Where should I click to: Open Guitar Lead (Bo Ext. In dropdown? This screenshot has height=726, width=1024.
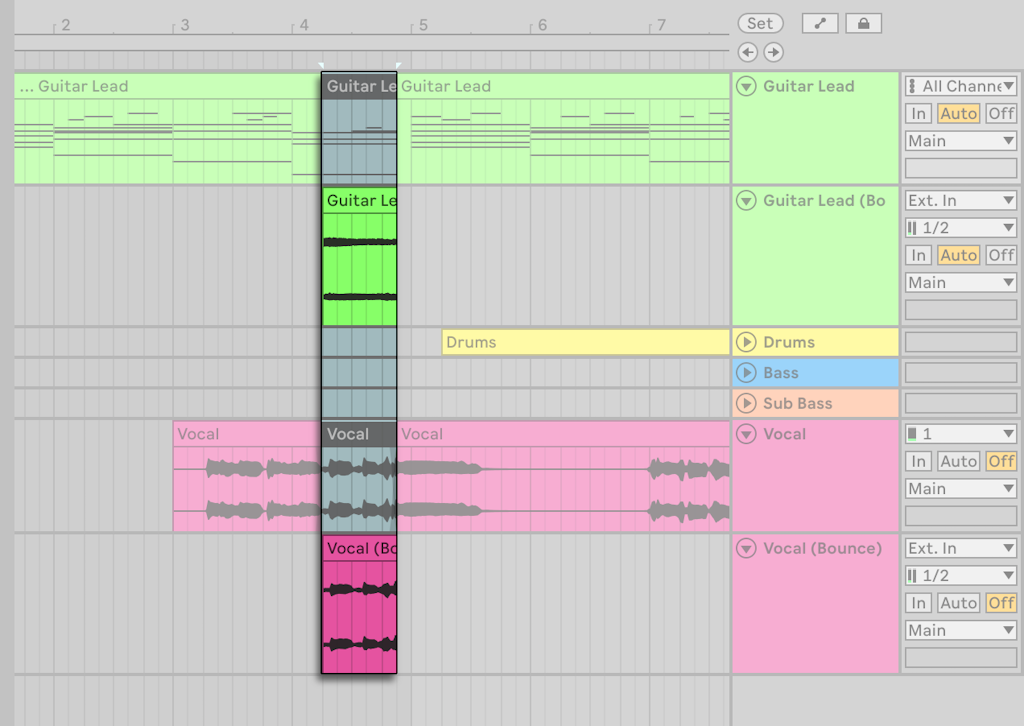(961, 200)
